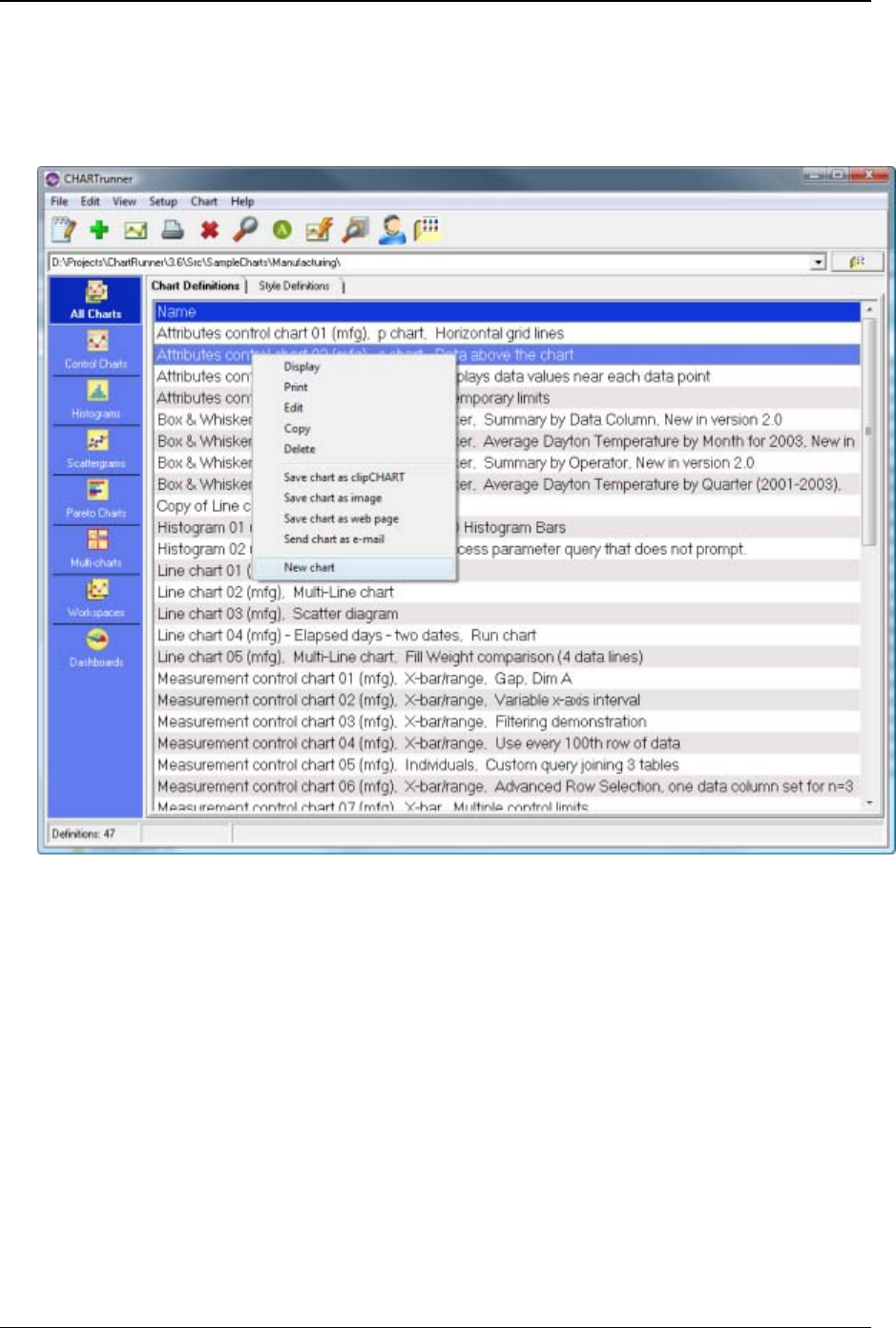Viewport: 896px width, 1328px height.
Task: Select Histograms in the sidebar
Action: [95, 400]
